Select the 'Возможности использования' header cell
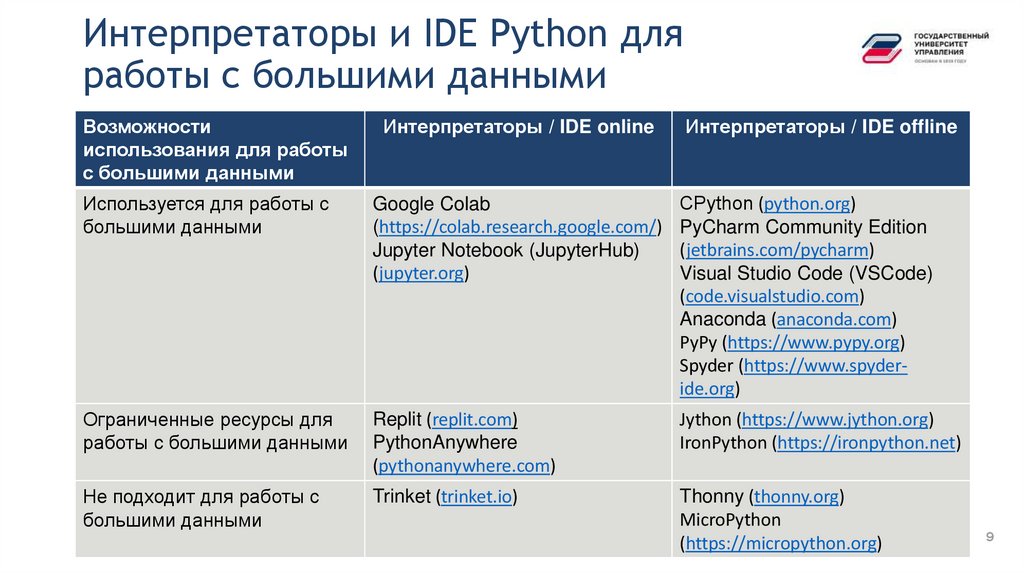 click(220, 149)
